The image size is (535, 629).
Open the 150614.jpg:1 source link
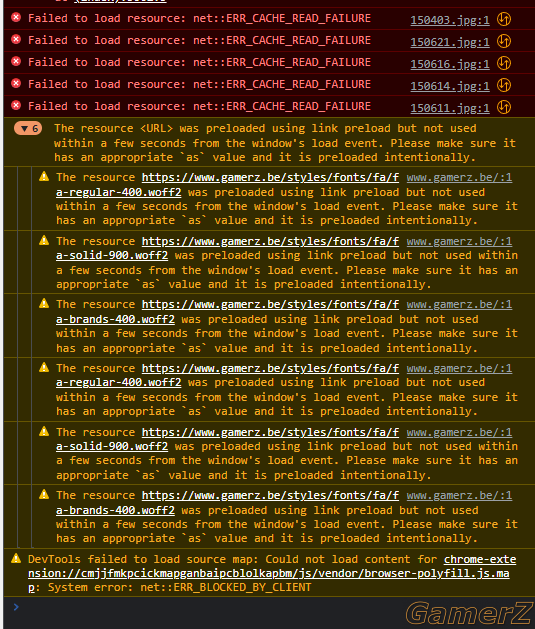pos(450,86)
